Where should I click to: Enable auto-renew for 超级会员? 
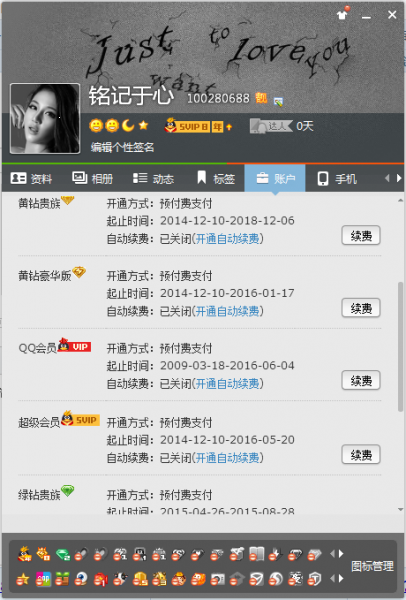(x=227, y=458)
